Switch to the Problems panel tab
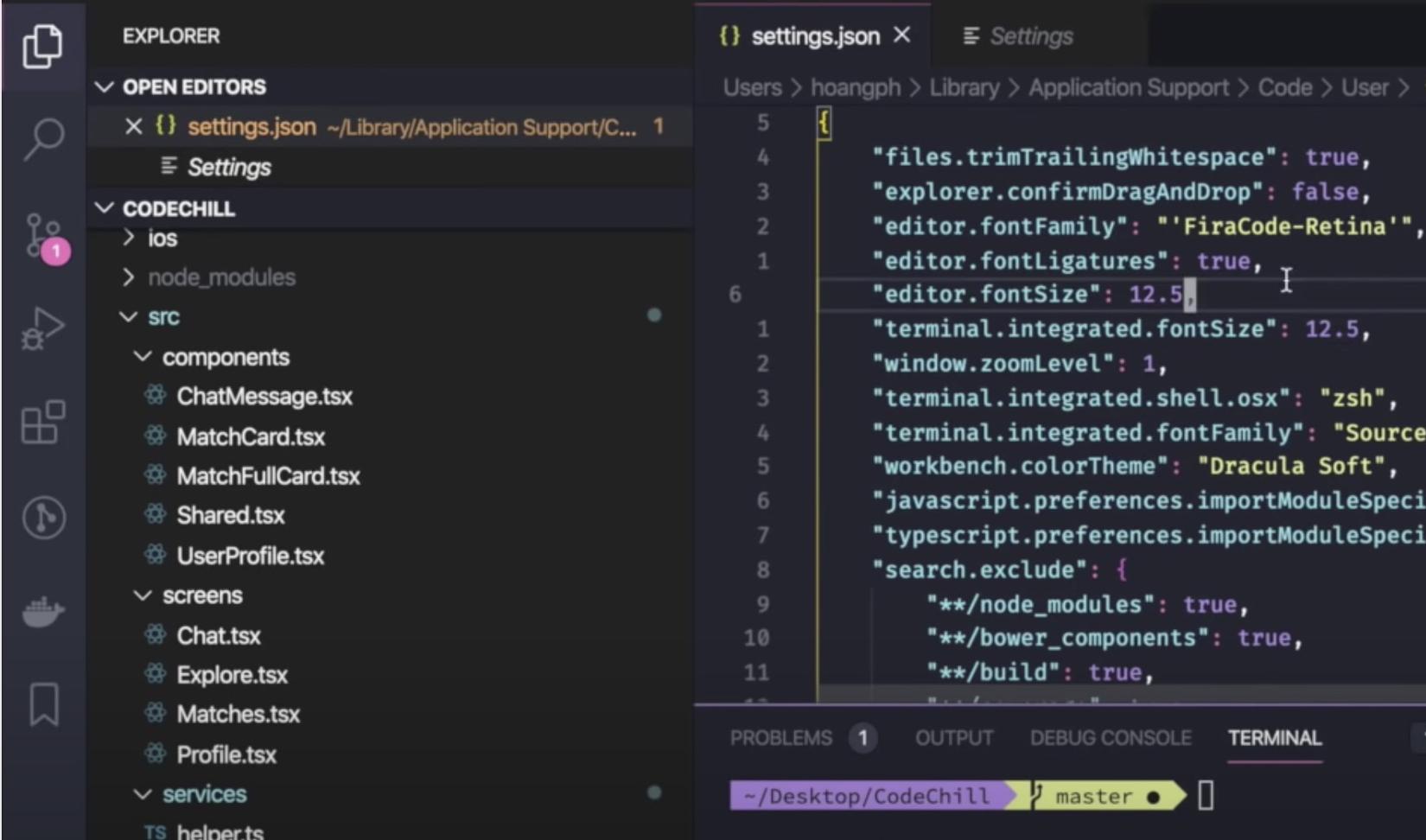Screen dimensions: 1426x840 780,738
